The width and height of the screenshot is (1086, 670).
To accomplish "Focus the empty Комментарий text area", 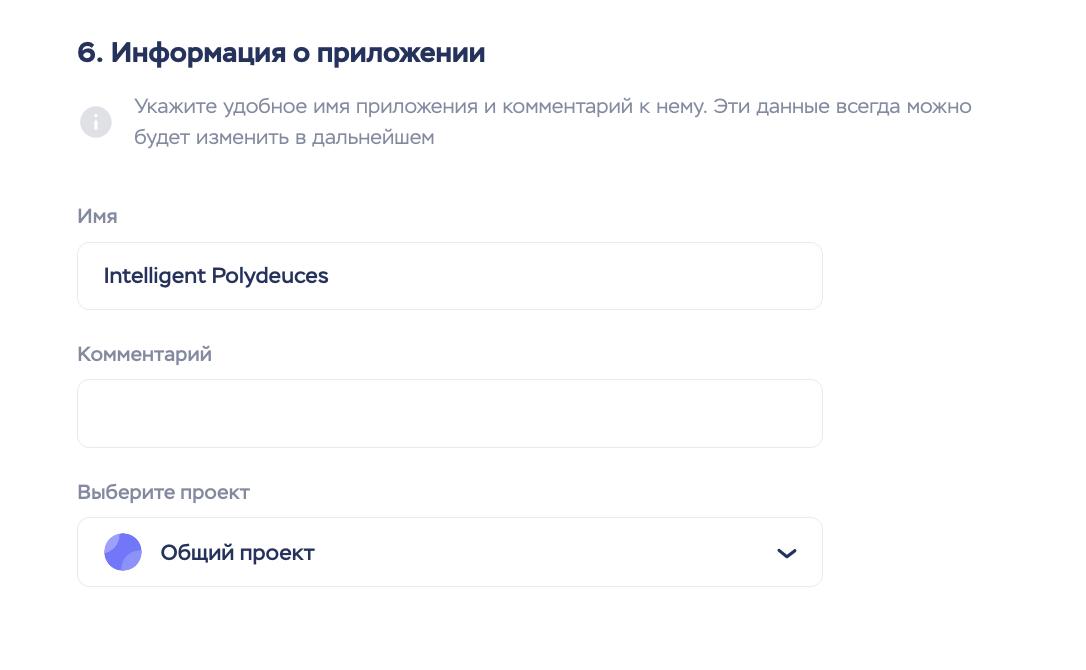I will [449, 412].
